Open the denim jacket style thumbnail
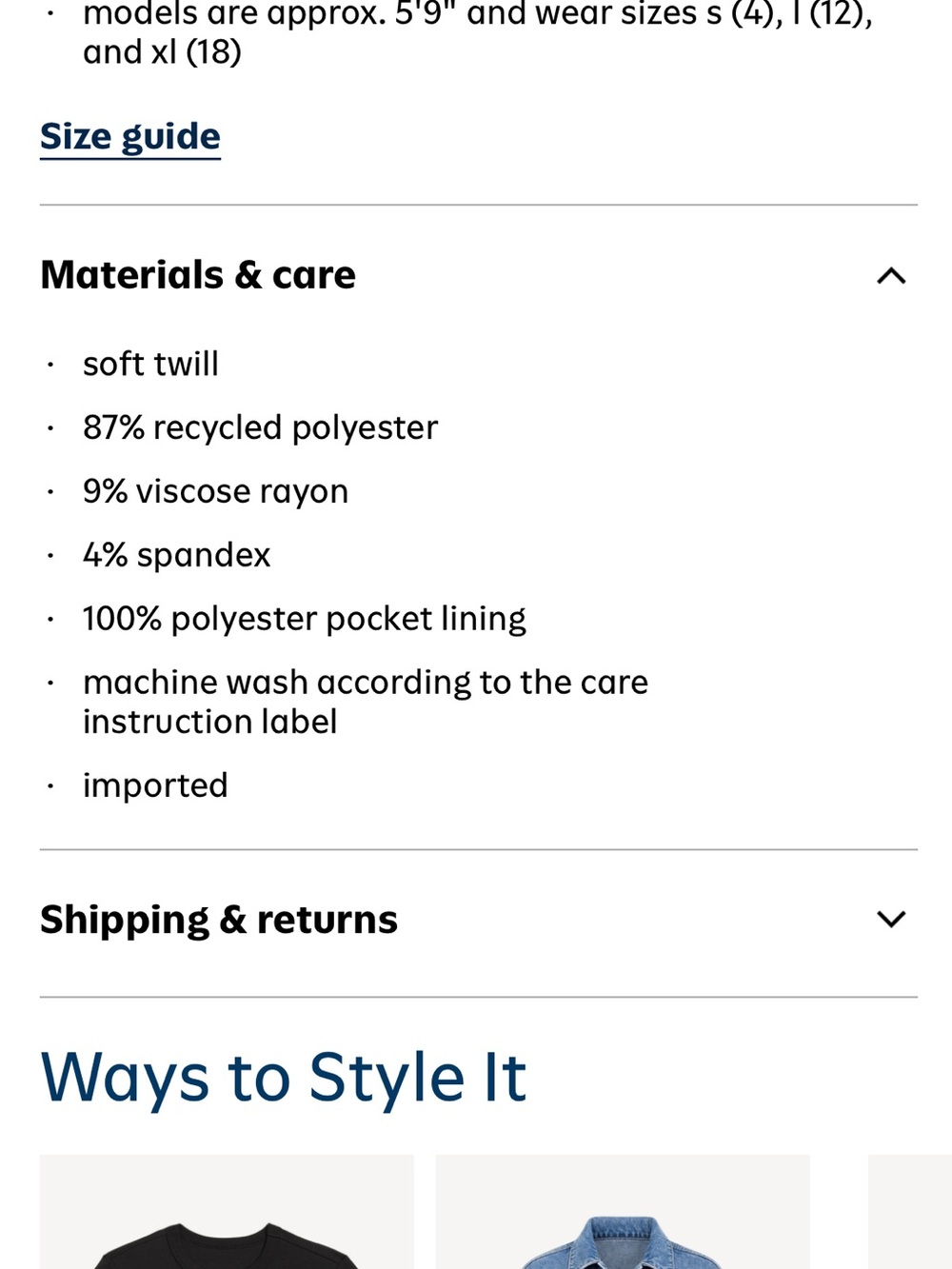 click(x=623, y=1212)
